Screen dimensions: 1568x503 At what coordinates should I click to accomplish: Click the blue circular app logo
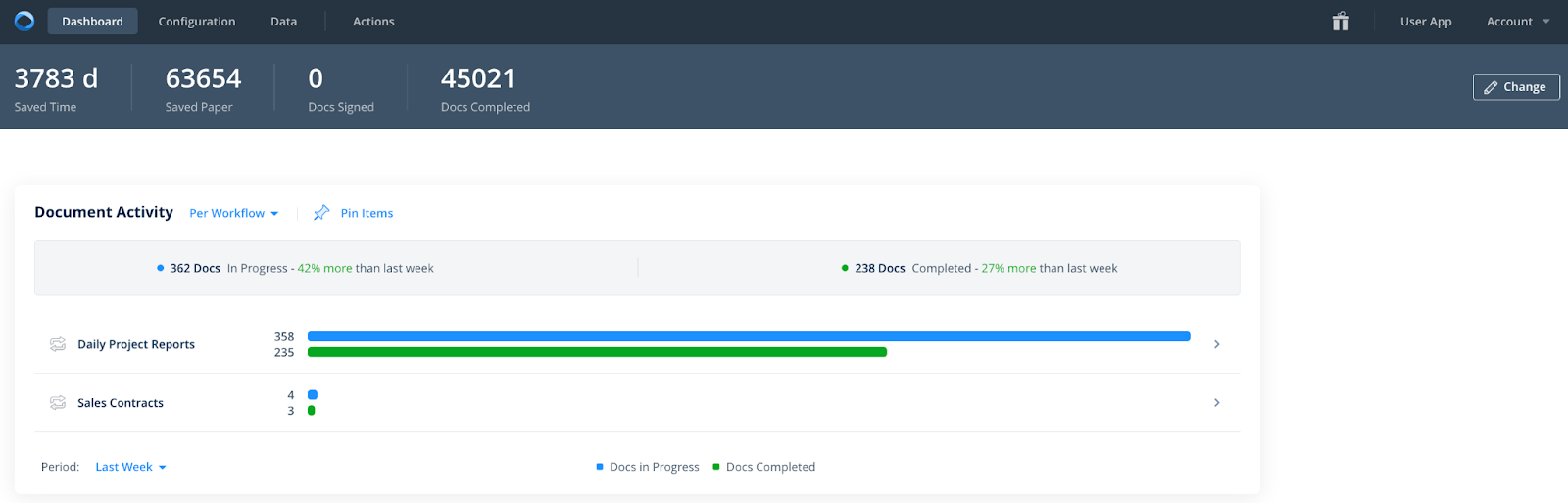pyautogui.click(x=24, y=21)
